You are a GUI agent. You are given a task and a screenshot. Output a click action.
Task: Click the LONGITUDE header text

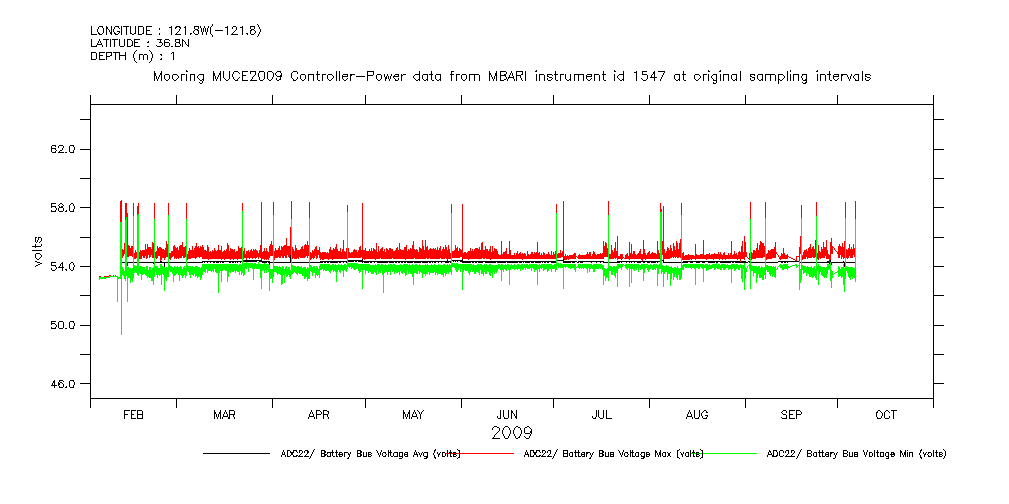[x=176, y=30]
